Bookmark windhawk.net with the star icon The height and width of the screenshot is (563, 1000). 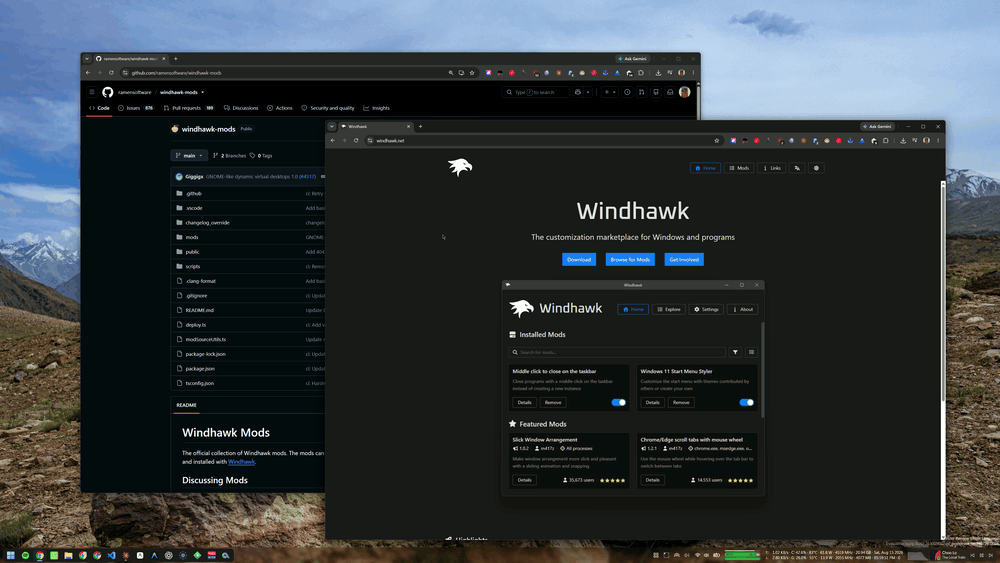click(x=716, y=140)
